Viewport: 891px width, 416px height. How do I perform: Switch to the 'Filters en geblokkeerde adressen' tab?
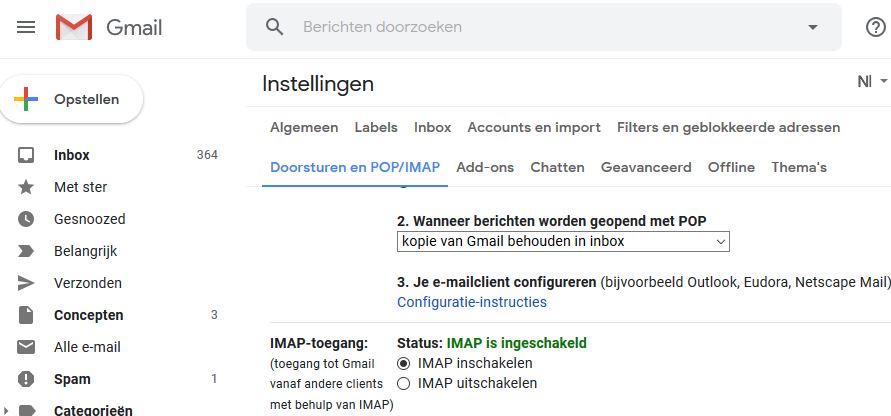pyautogui.click(x=728, y=128)
